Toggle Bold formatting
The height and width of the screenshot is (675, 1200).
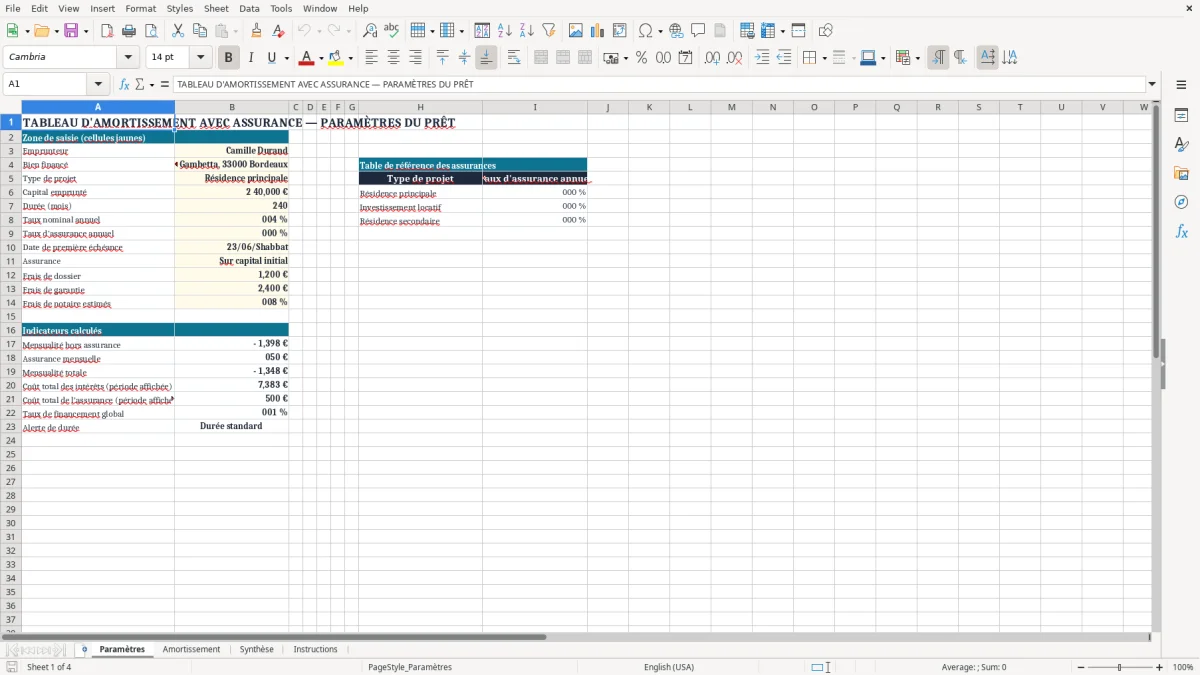click(229, 58)
